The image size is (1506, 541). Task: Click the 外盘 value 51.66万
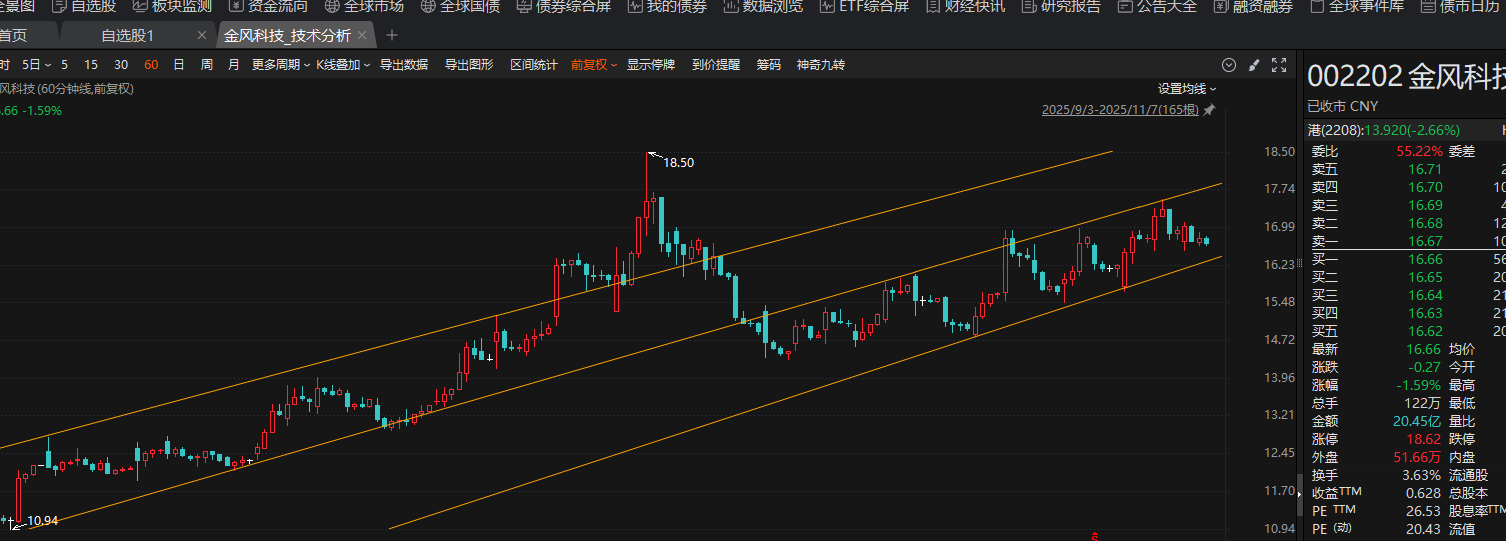click(x=1418, y=457)
